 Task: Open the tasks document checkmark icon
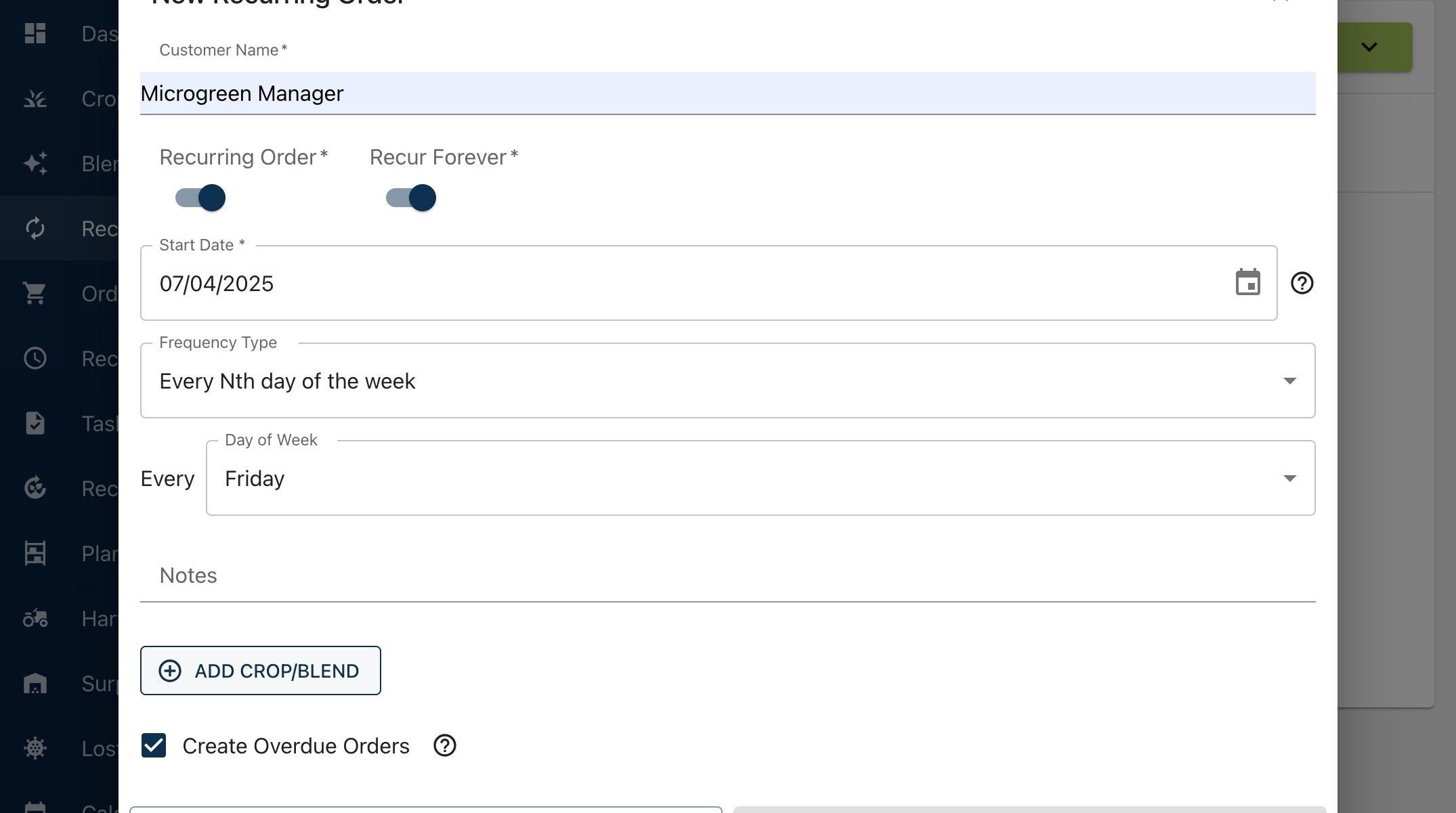[x=35, y=423]
